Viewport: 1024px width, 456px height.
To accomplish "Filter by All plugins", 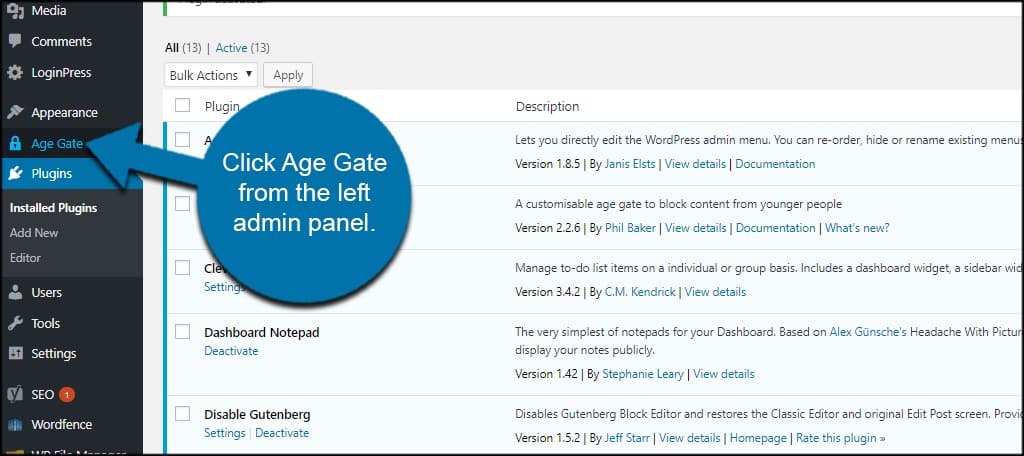I will tap(172, 48).
